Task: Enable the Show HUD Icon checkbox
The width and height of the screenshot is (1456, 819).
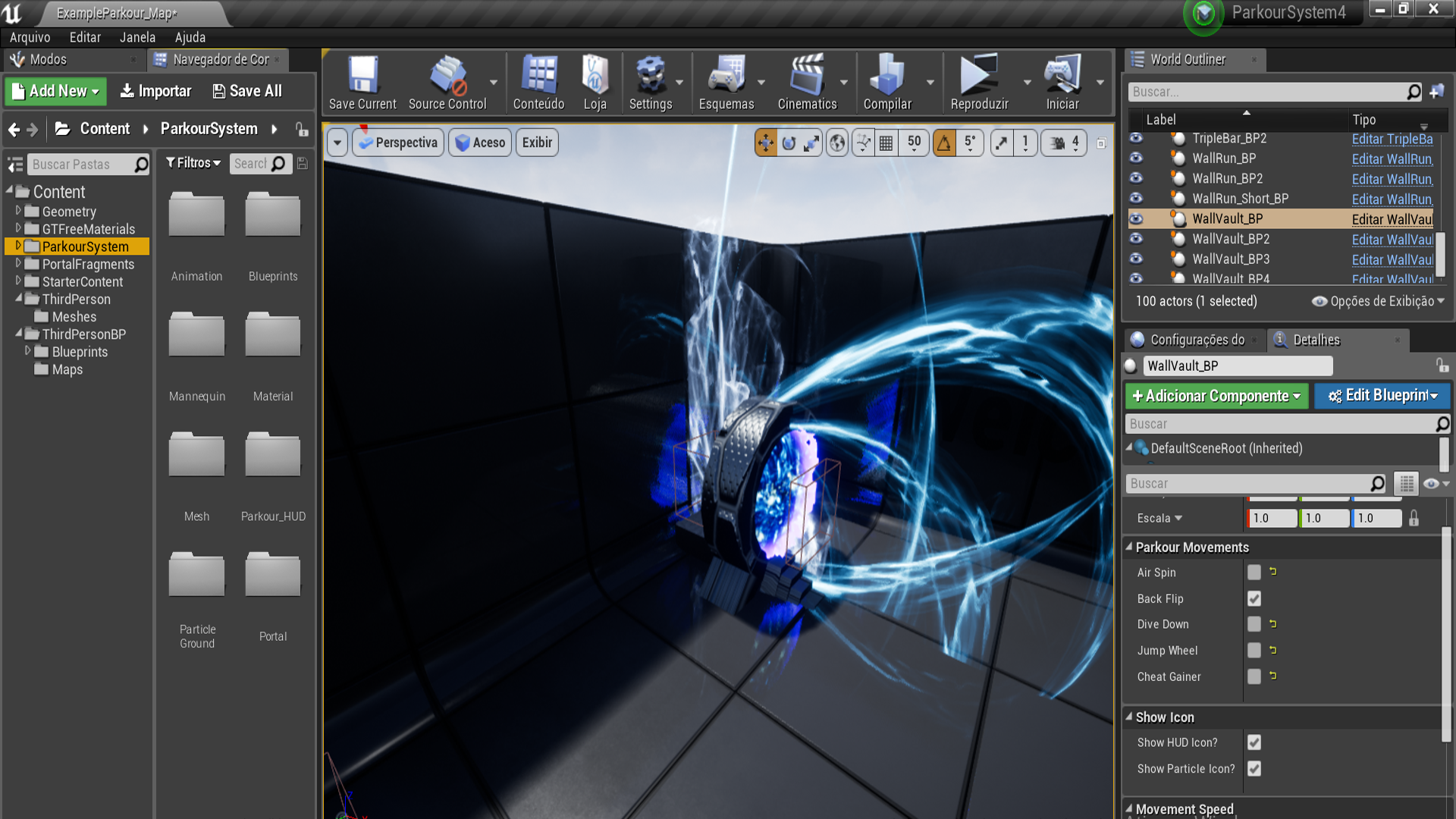Action: 1255,742
